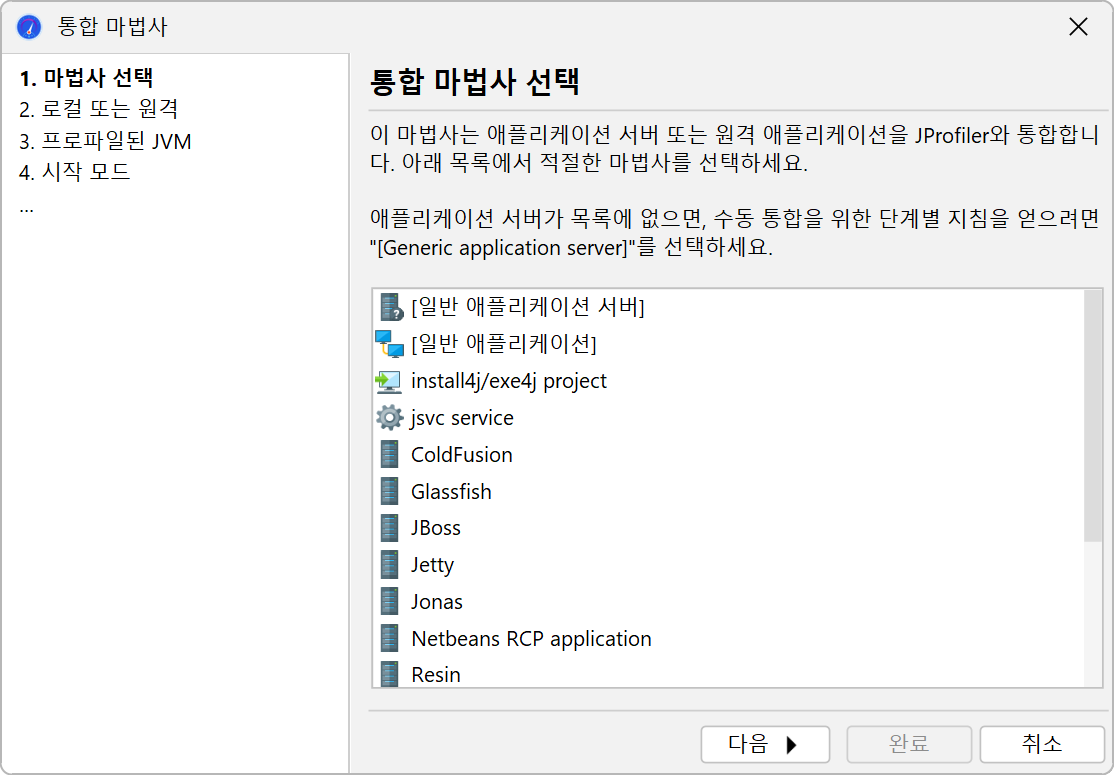Image resolution: width=1114 pixels, height=775 pixels.
Task: Select the [일반 애플리케이션 서버] entry
Action: (728, 307)
